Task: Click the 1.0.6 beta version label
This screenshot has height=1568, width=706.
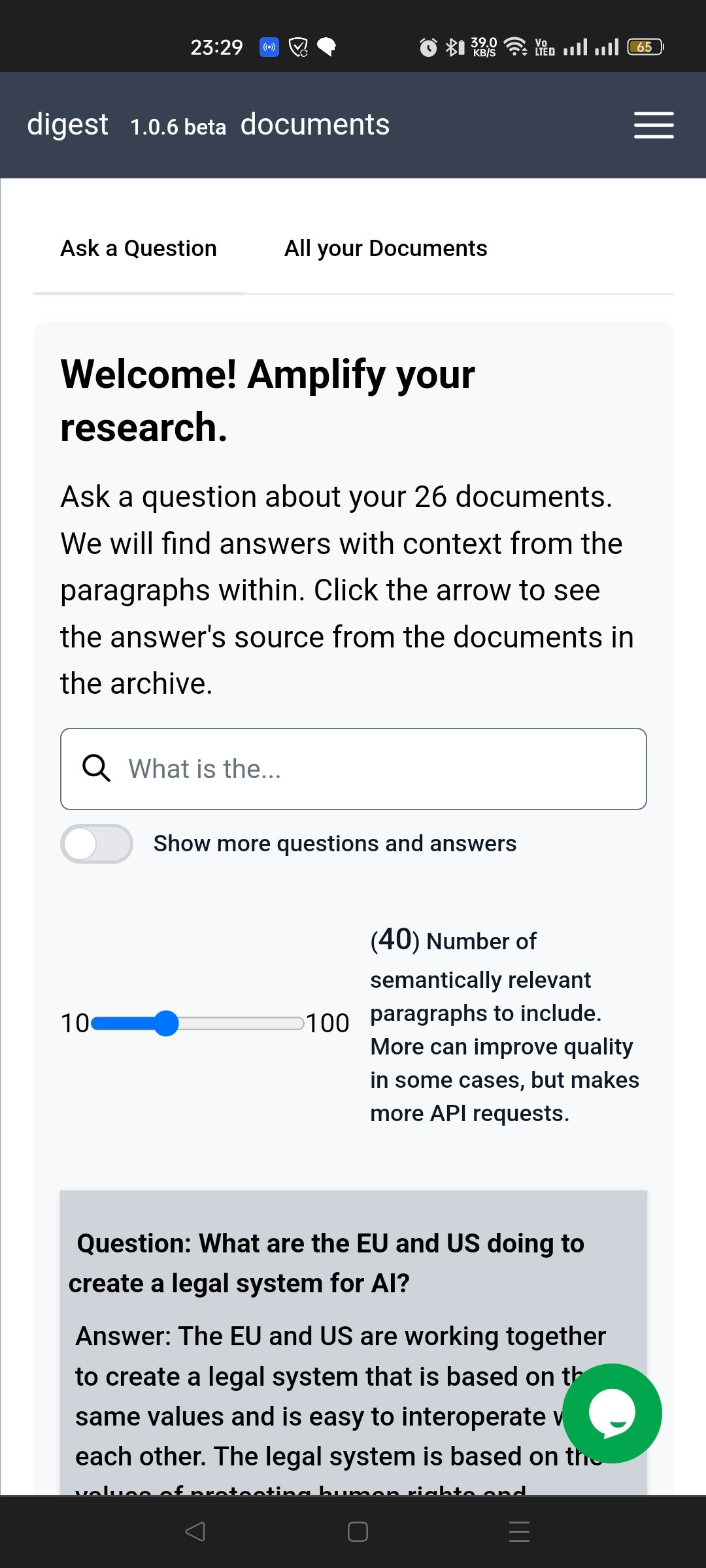Action: [178, 127]
